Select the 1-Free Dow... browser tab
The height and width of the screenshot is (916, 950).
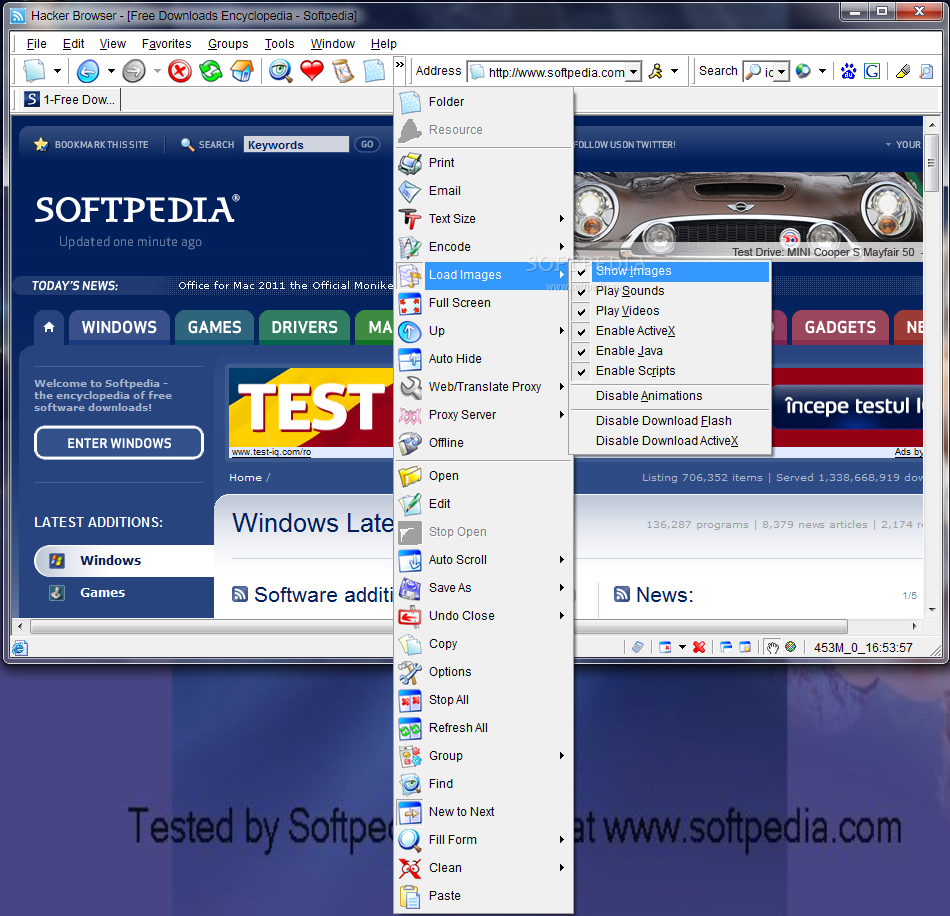[70, 99]
